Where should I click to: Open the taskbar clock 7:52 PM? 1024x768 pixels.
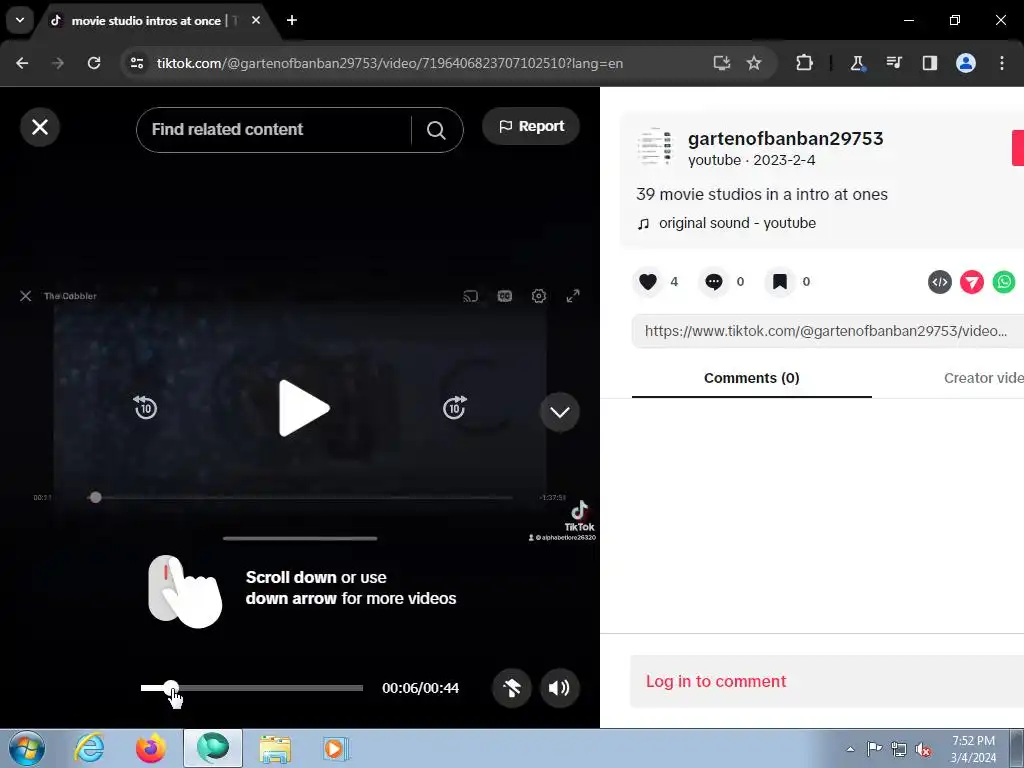point(973,749)
